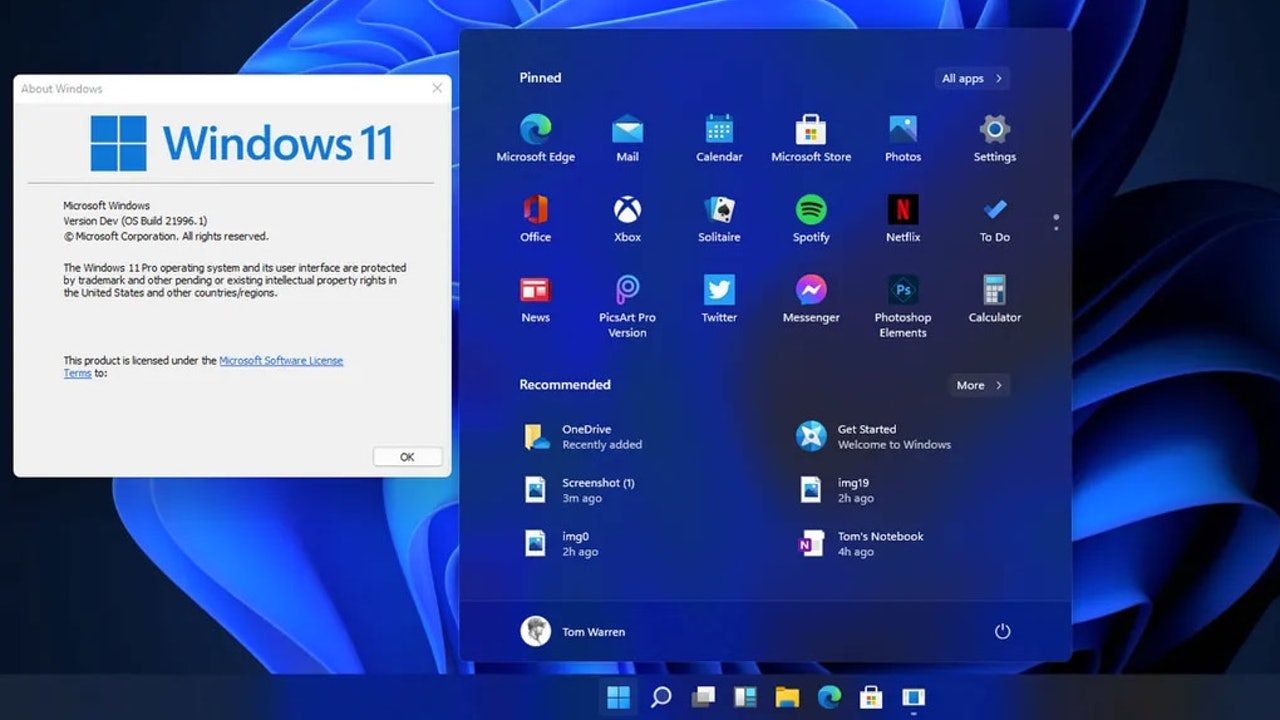
Task: Open the Microsoft Software License Terms link
Action: click(281, 361)
